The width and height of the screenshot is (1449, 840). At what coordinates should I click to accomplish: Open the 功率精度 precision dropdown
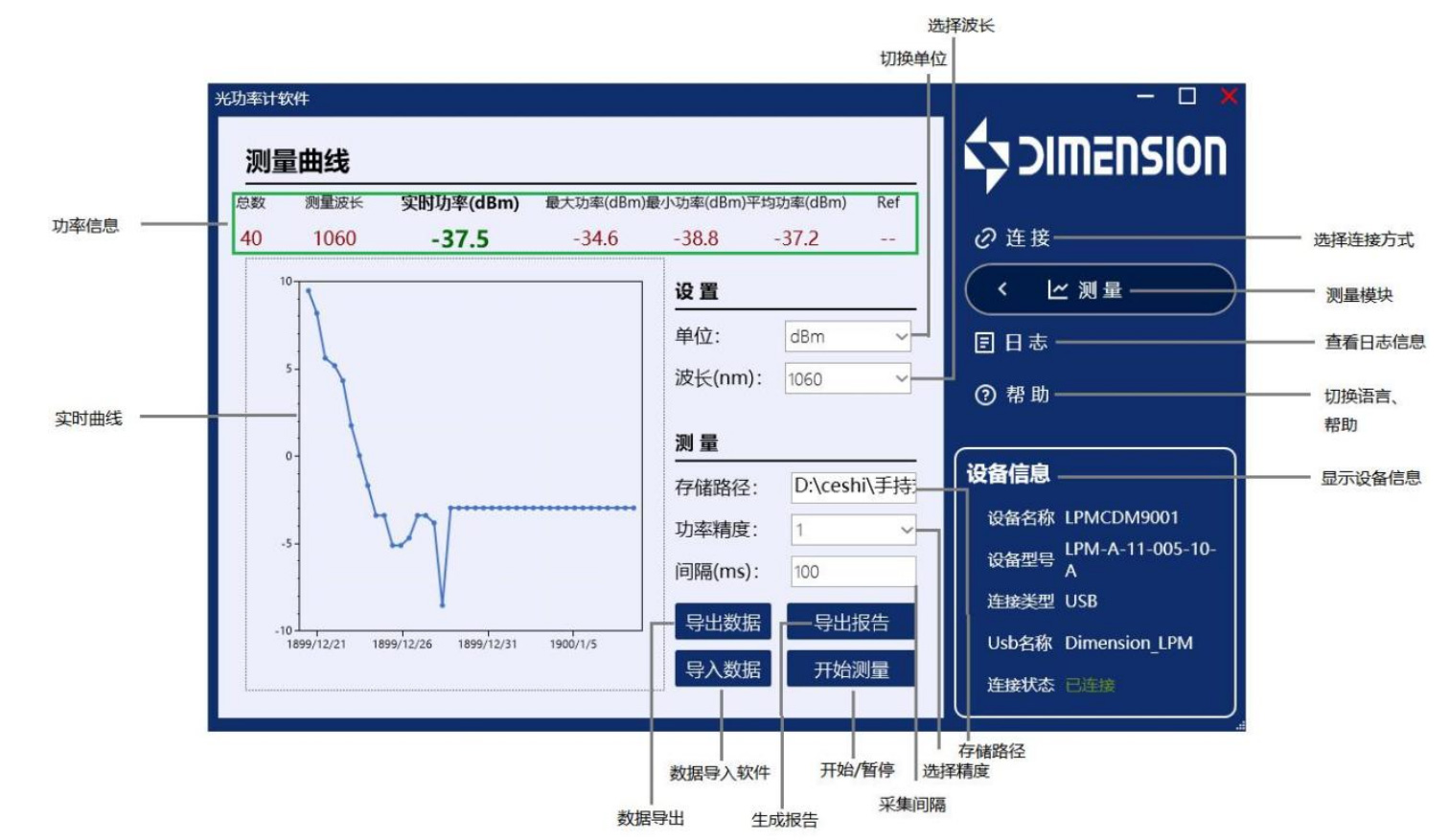856,530
